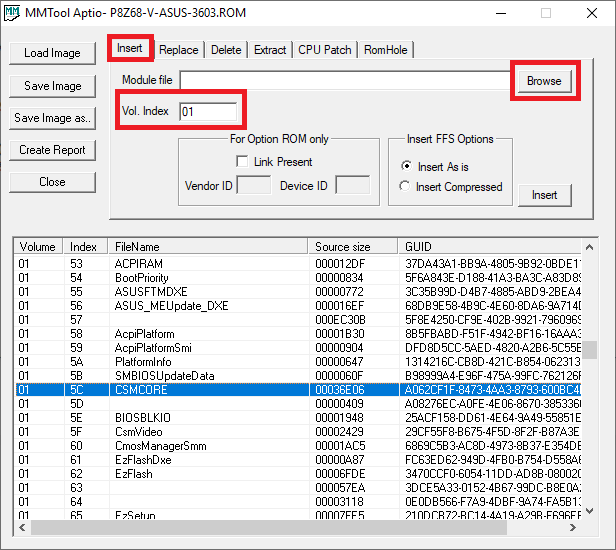Click into the Vol. Index field

click(208, 112)
